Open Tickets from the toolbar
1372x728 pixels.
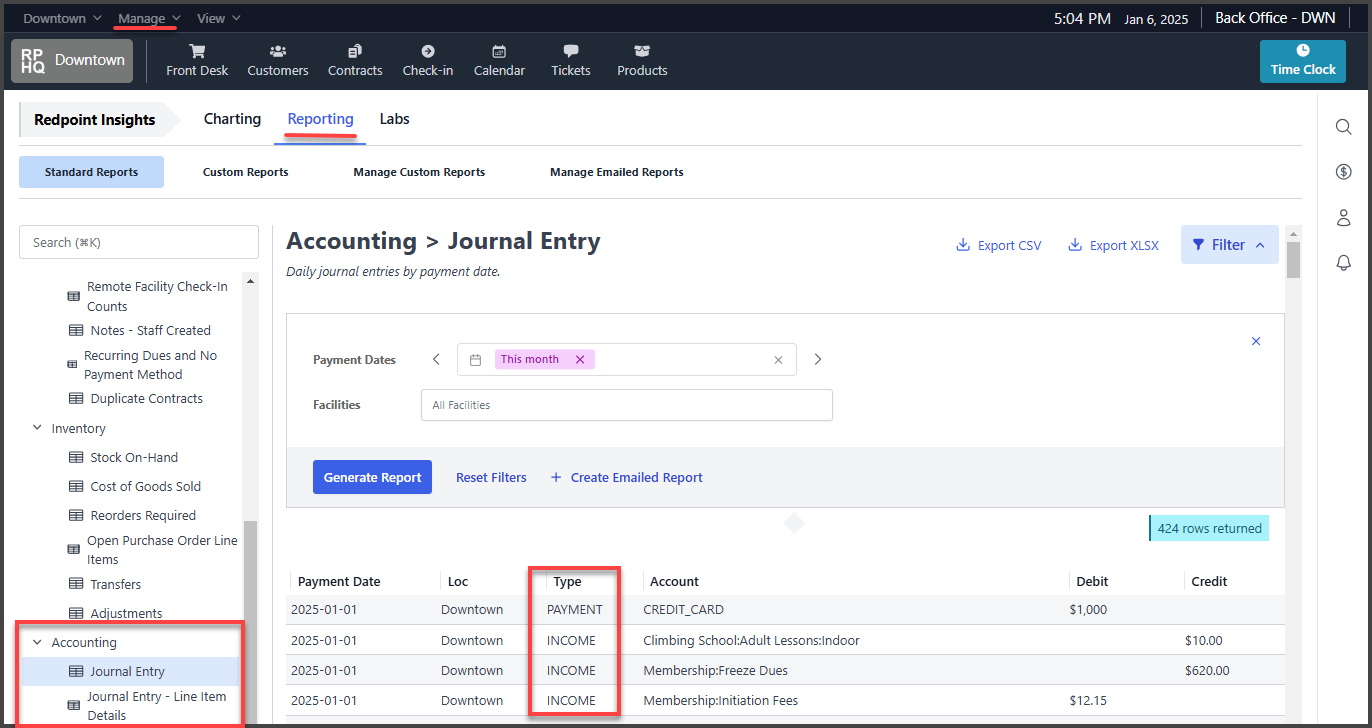click(571, 60)
